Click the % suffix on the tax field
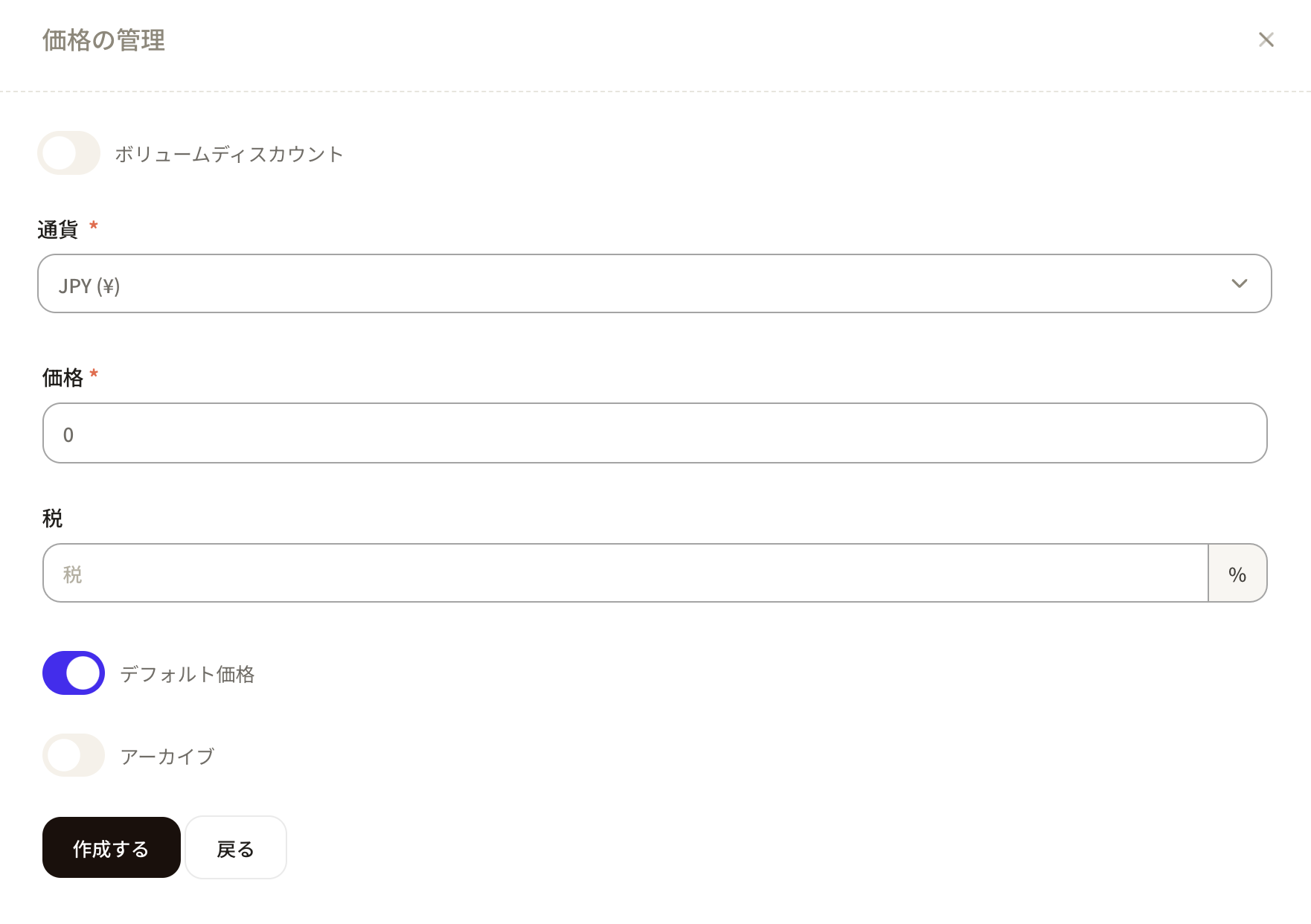The image size is (1311, 924). click(x=1237, y=574)
